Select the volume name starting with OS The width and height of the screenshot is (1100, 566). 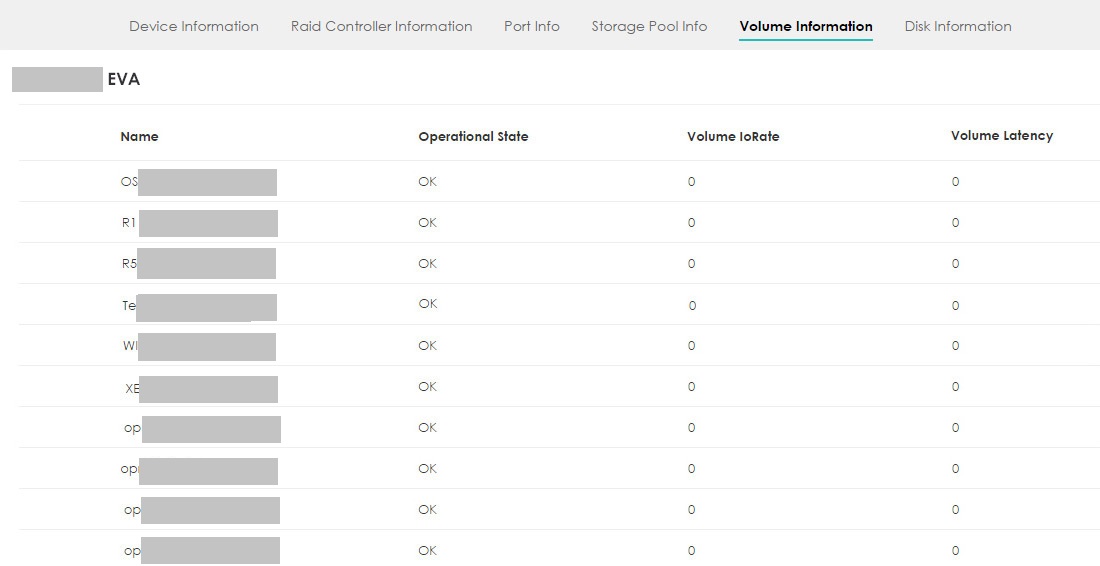tap(129, 182)
